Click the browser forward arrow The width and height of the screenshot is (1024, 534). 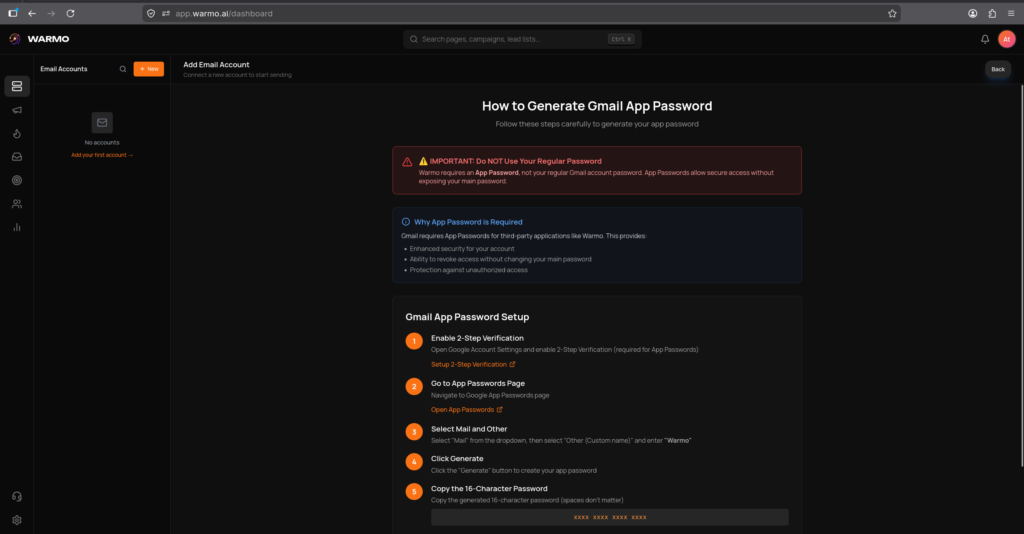51,13
